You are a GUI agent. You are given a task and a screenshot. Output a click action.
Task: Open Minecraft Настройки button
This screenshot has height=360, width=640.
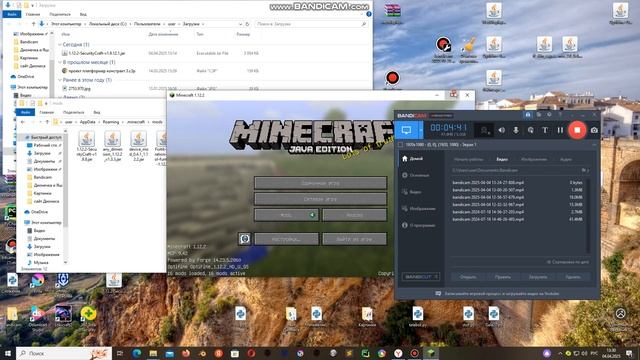(287, 239)
